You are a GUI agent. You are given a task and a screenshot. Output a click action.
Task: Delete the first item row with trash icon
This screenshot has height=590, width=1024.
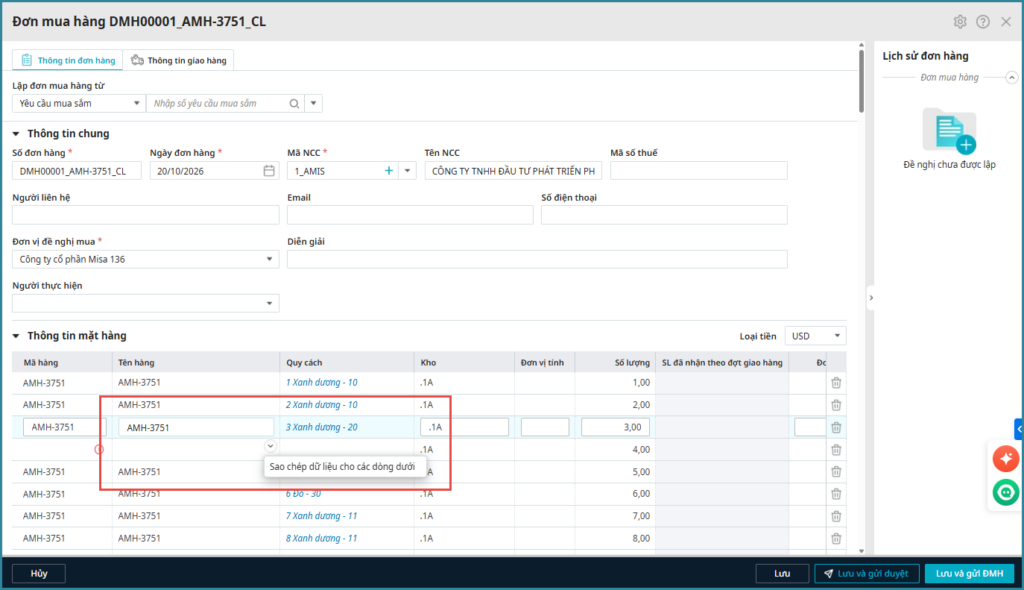[836, 383]
